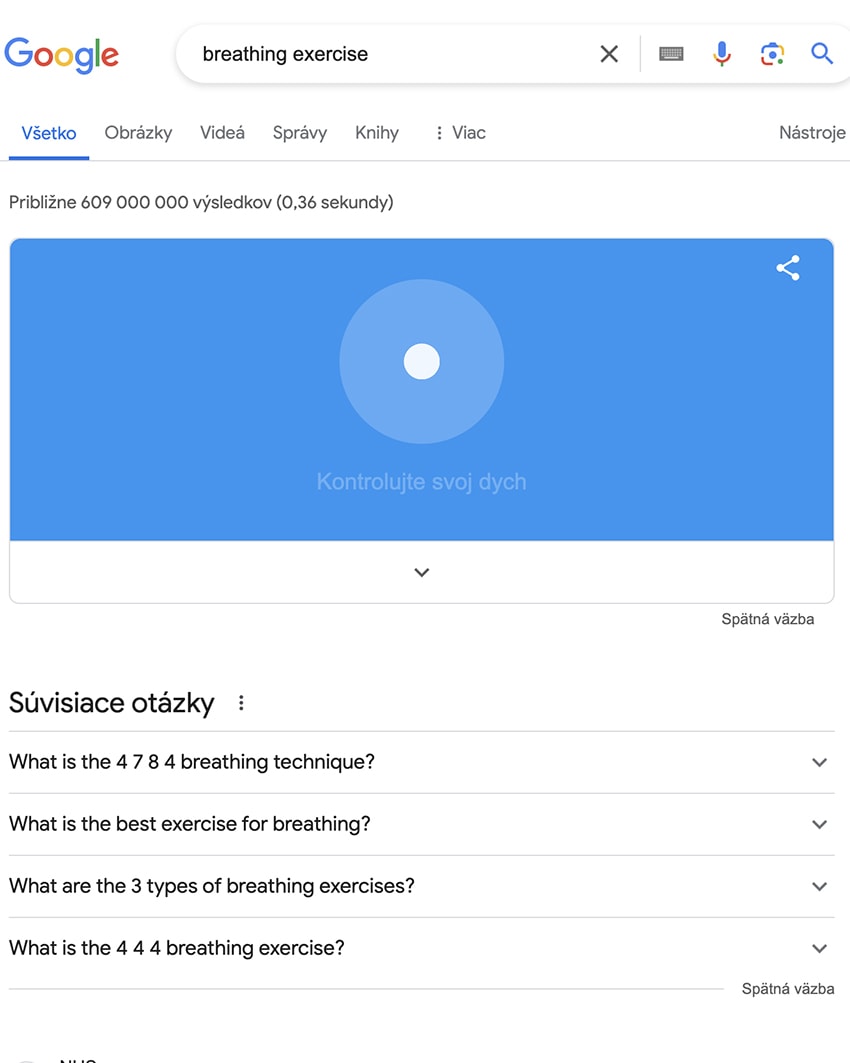Screen dimensions: 850x1063
Task: Open the Viac more menu
Action: click(460, 133)
